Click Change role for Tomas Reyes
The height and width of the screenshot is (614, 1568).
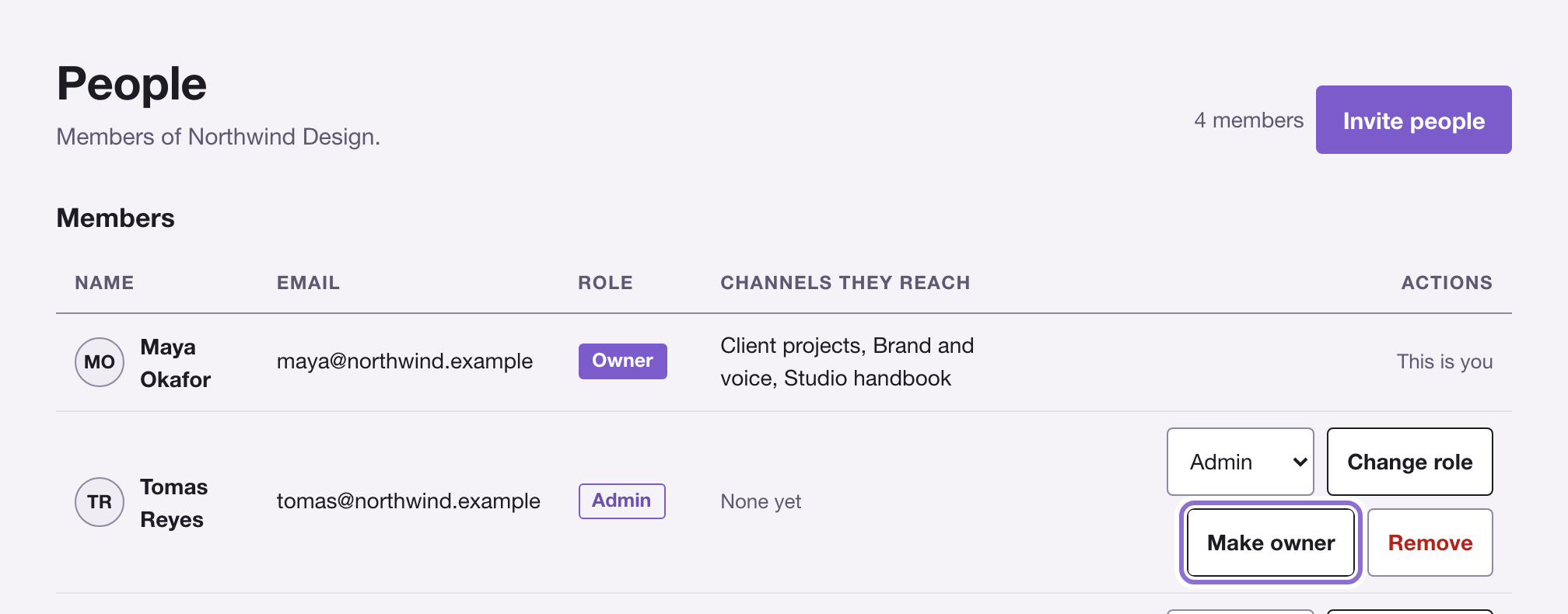[1409, 462]
